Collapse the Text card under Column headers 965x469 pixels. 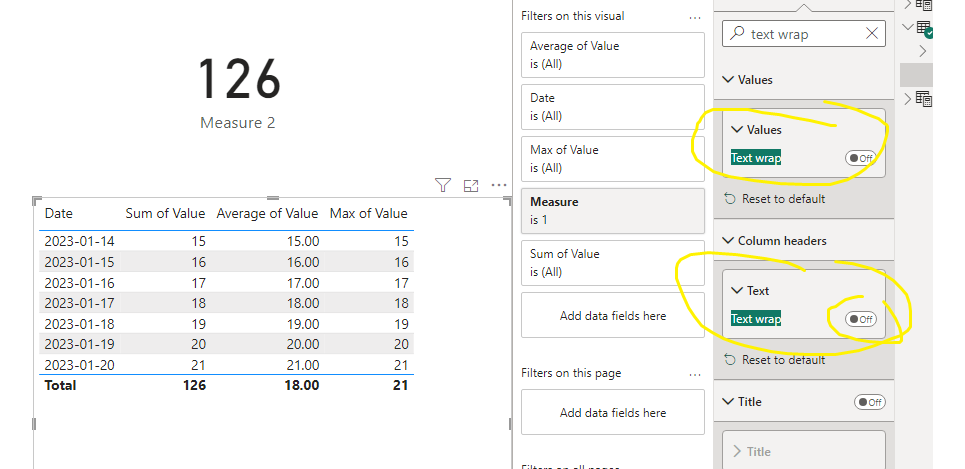pyautogui.click(x=737, y=291)
